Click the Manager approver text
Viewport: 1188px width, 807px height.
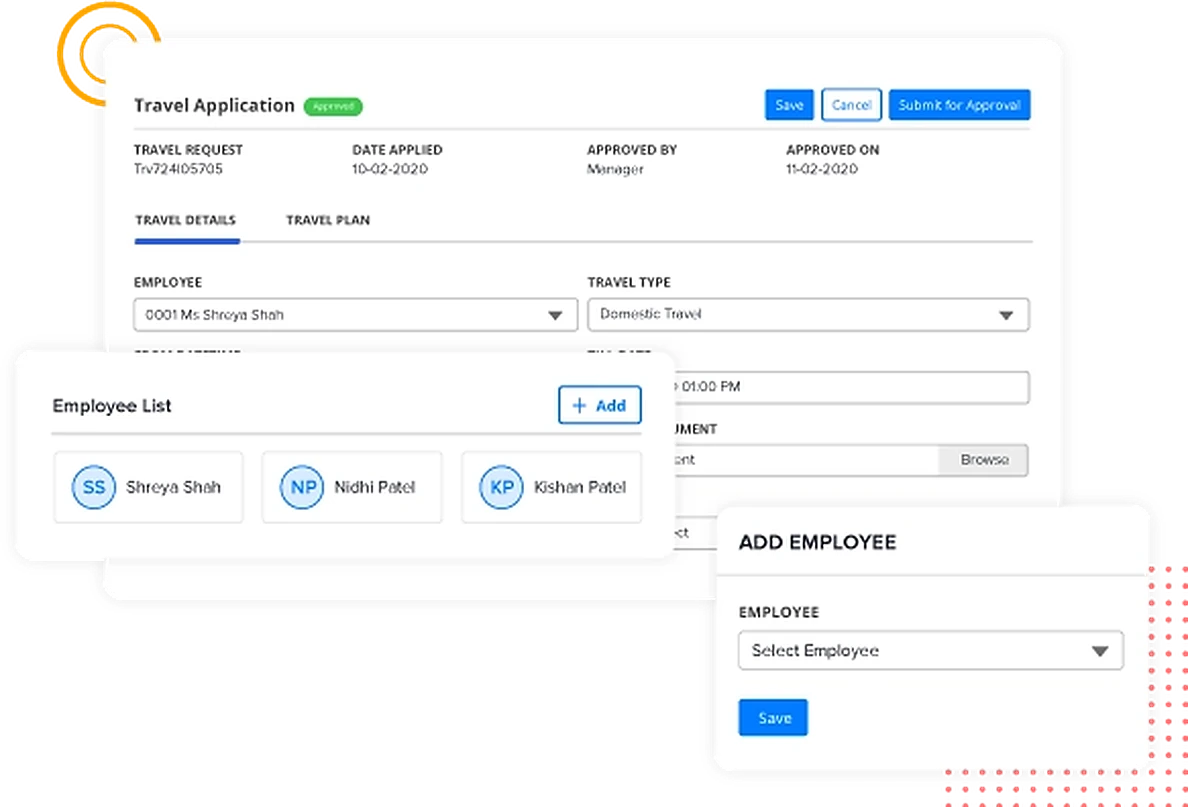click(x=615, y=169)
